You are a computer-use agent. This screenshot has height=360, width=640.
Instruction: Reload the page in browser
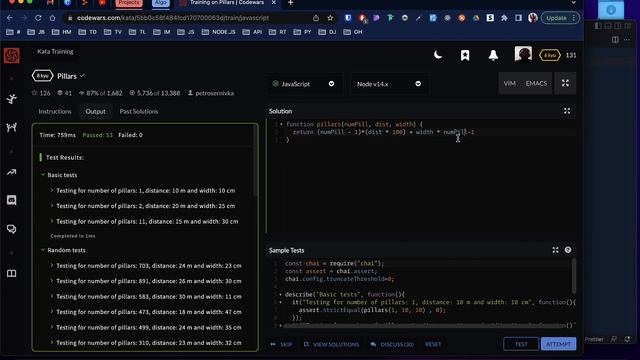38,18
